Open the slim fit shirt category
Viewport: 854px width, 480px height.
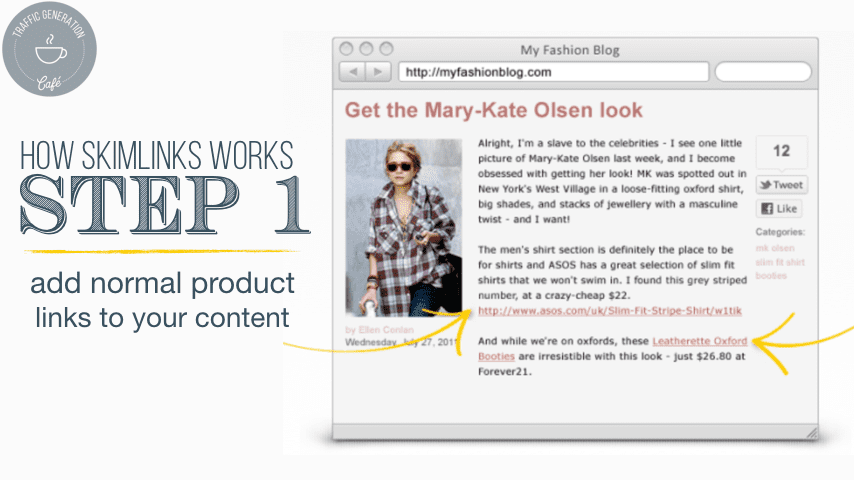click(x=780, y=261)
